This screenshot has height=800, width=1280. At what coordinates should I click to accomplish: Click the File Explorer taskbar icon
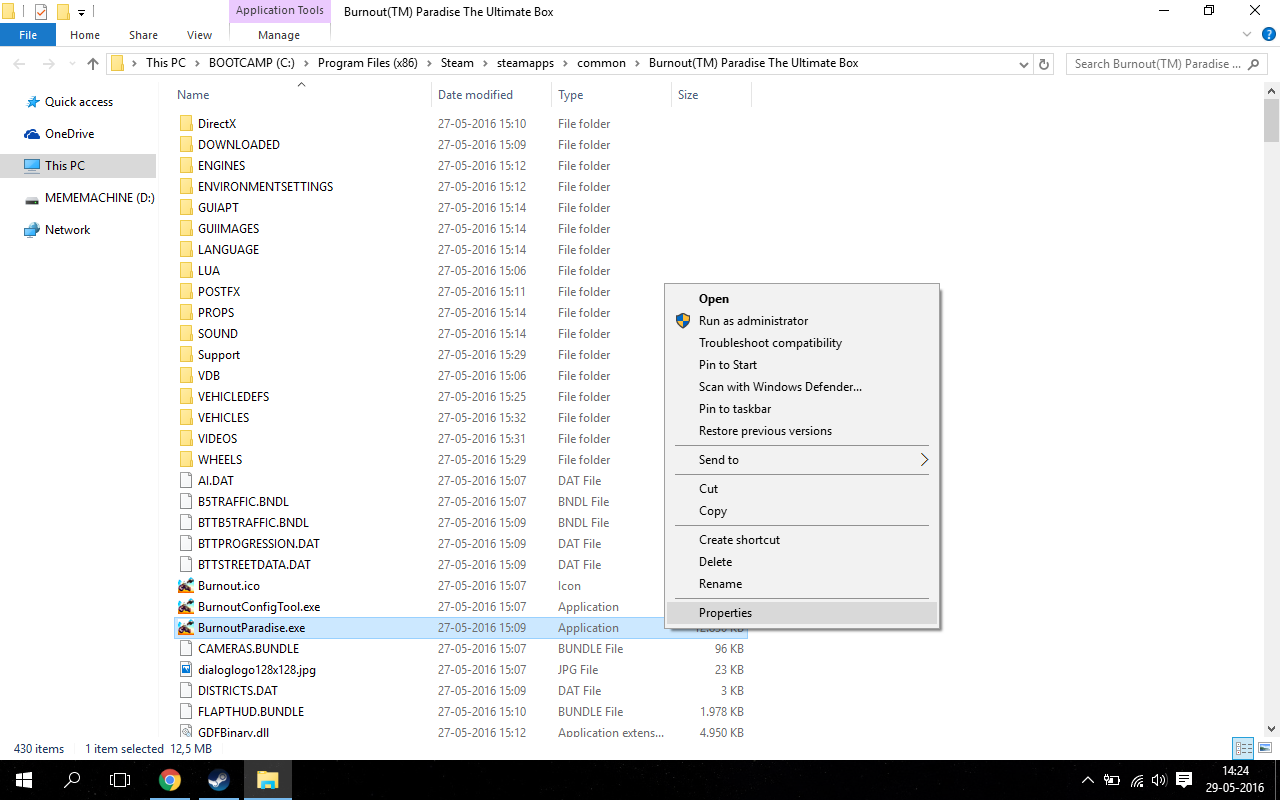[x=267, y=780]
